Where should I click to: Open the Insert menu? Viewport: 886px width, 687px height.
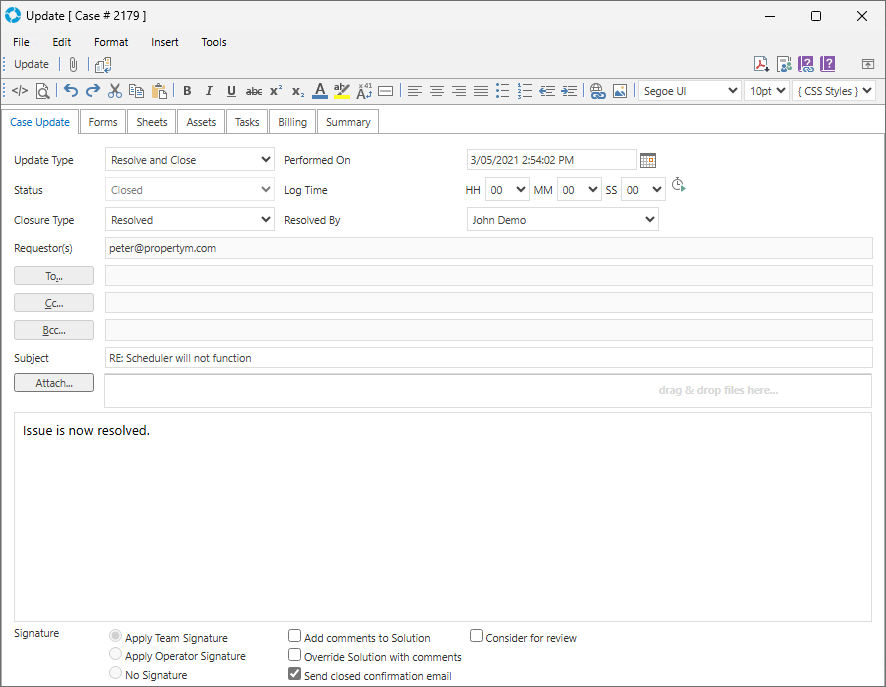tap(165, 42)
